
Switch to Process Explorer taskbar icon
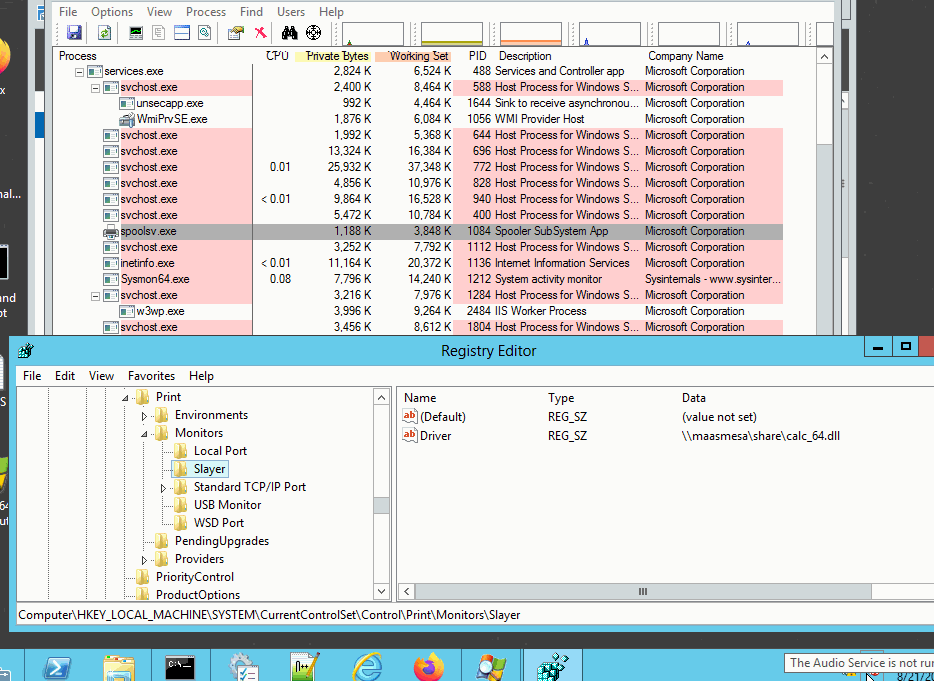point(491,667)
